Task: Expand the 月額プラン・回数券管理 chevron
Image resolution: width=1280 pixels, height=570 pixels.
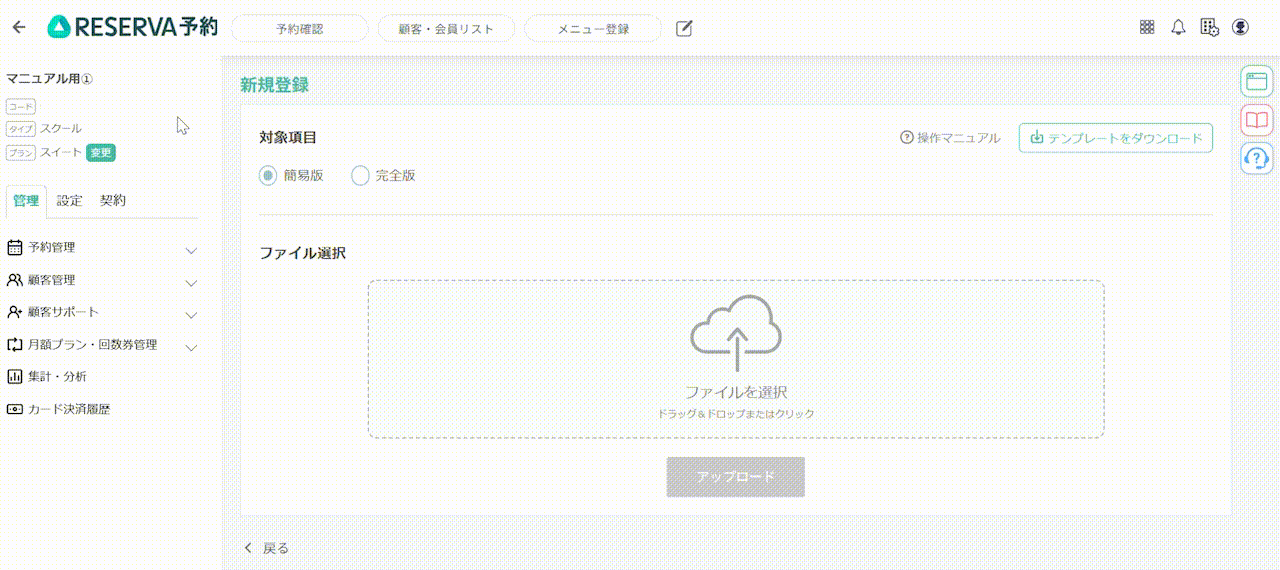Action: (x=191, y=347)
